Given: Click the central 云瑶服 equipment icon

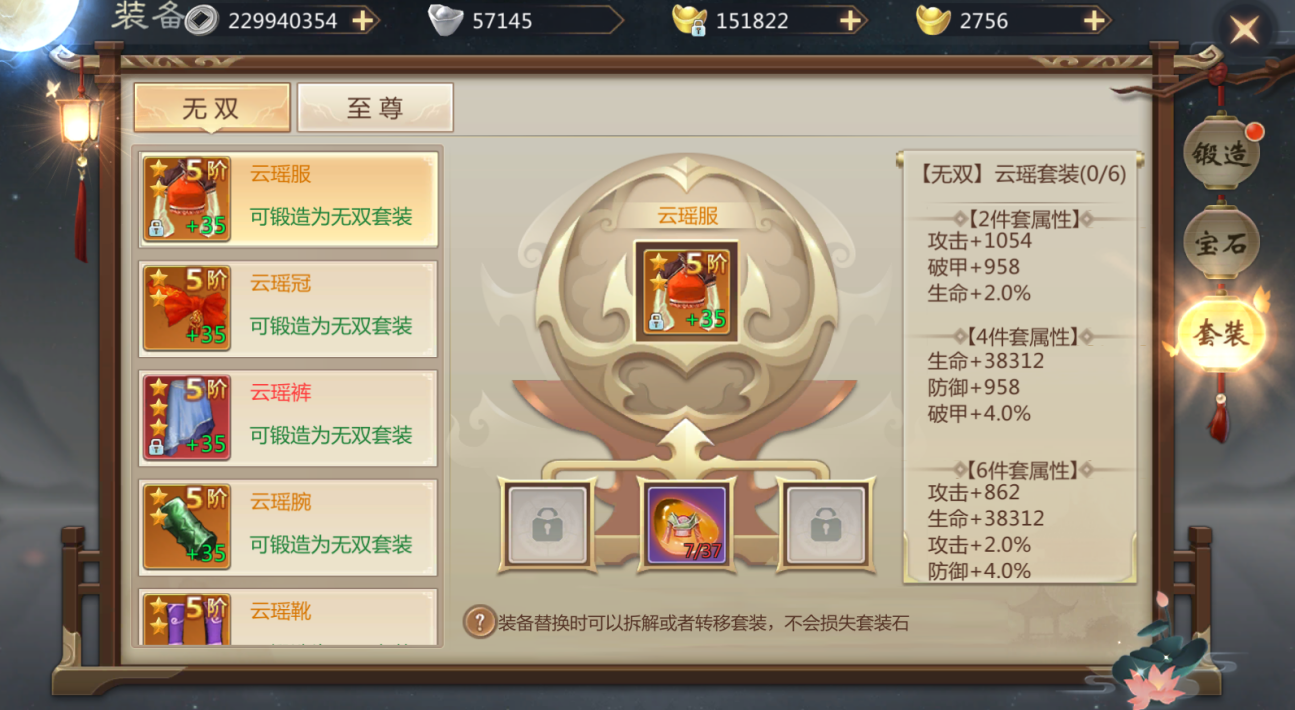Looking at the screenshot, I should (687, 291).
